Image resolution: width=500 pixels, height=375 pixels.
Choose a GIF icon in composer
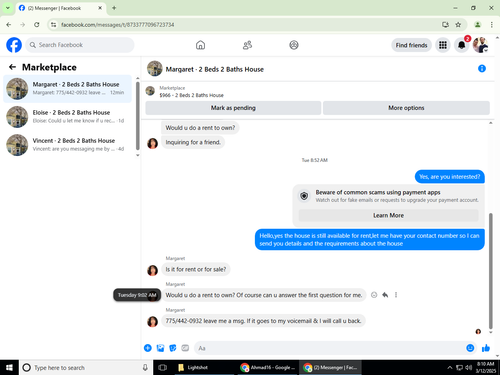click(185, 348)
